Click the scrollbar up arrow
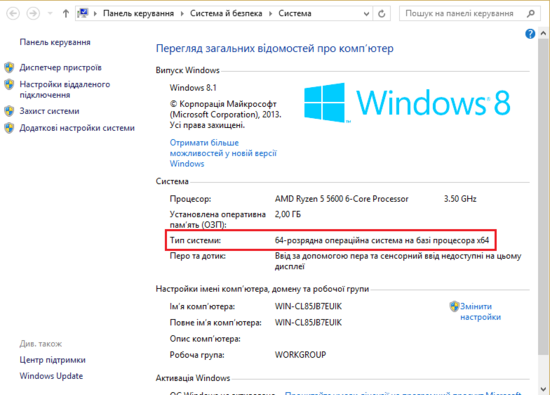Image resolution: width=550 pixels, height=395 pixels. pyautogui.click(x=543, y=33)
